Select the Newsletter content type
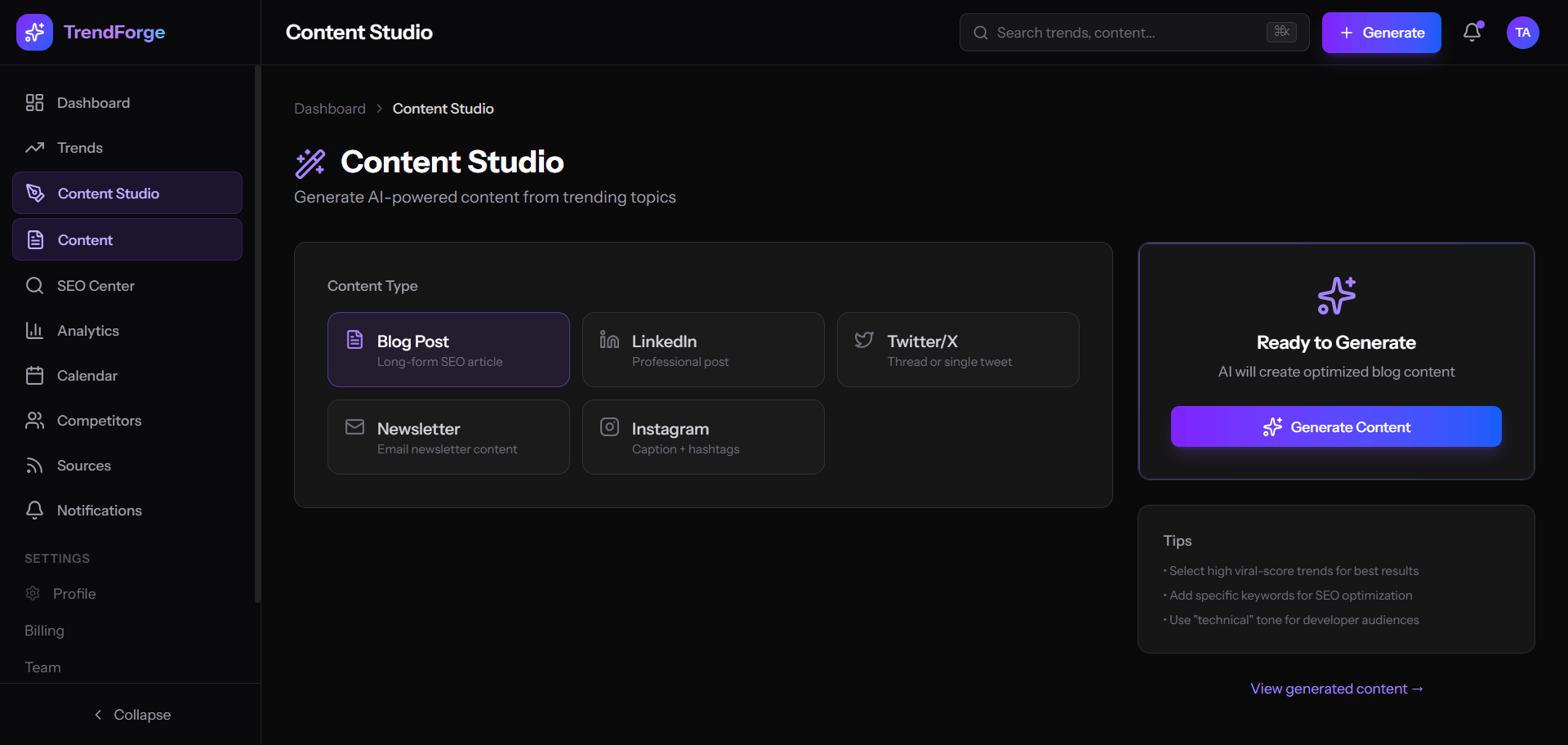1568x745 pixels. tap(448, 437)
